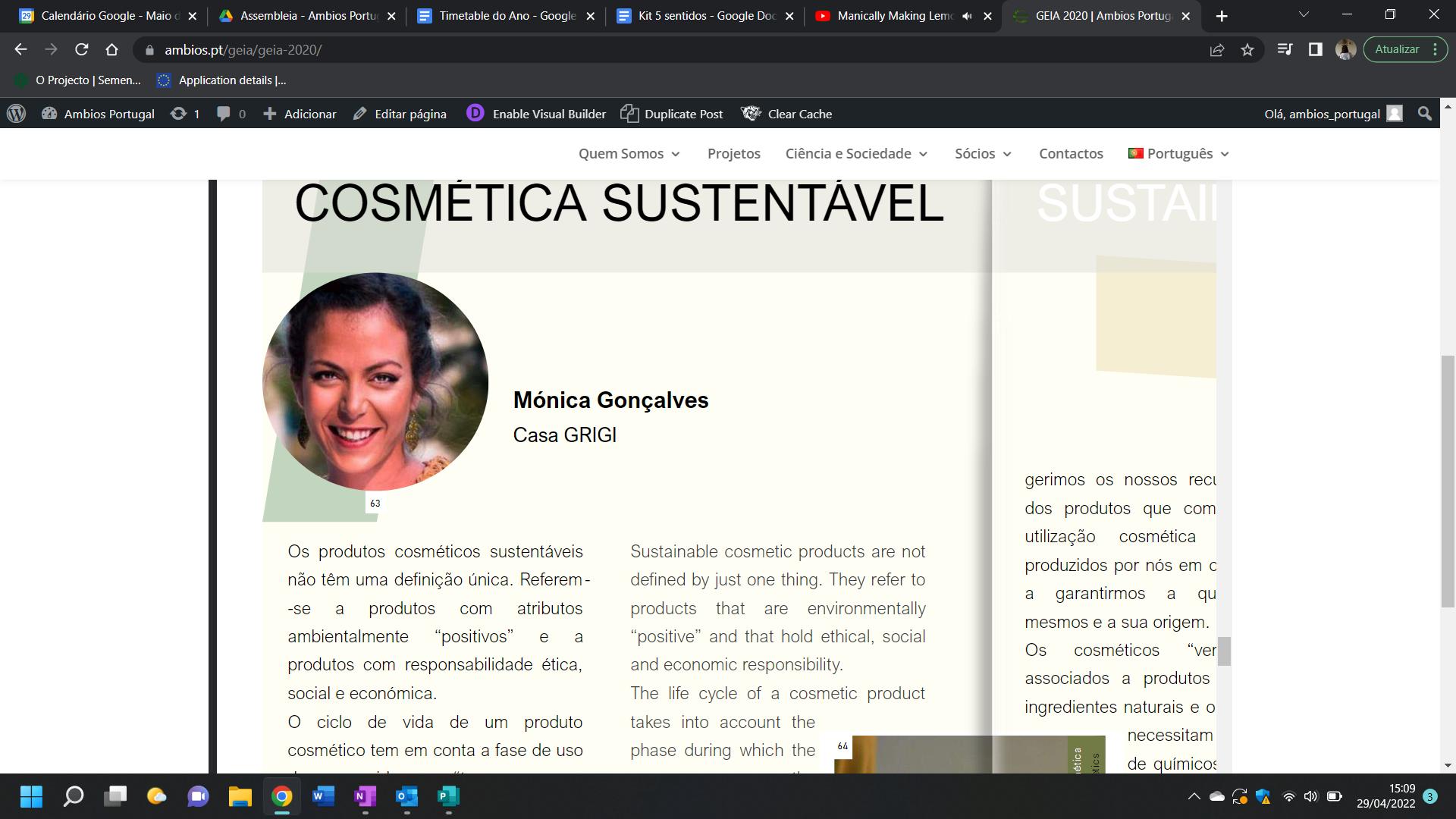Open OneNote from the Windows taskbar
The width and height of the screenshot is (1456, 819).
[365, 796]
